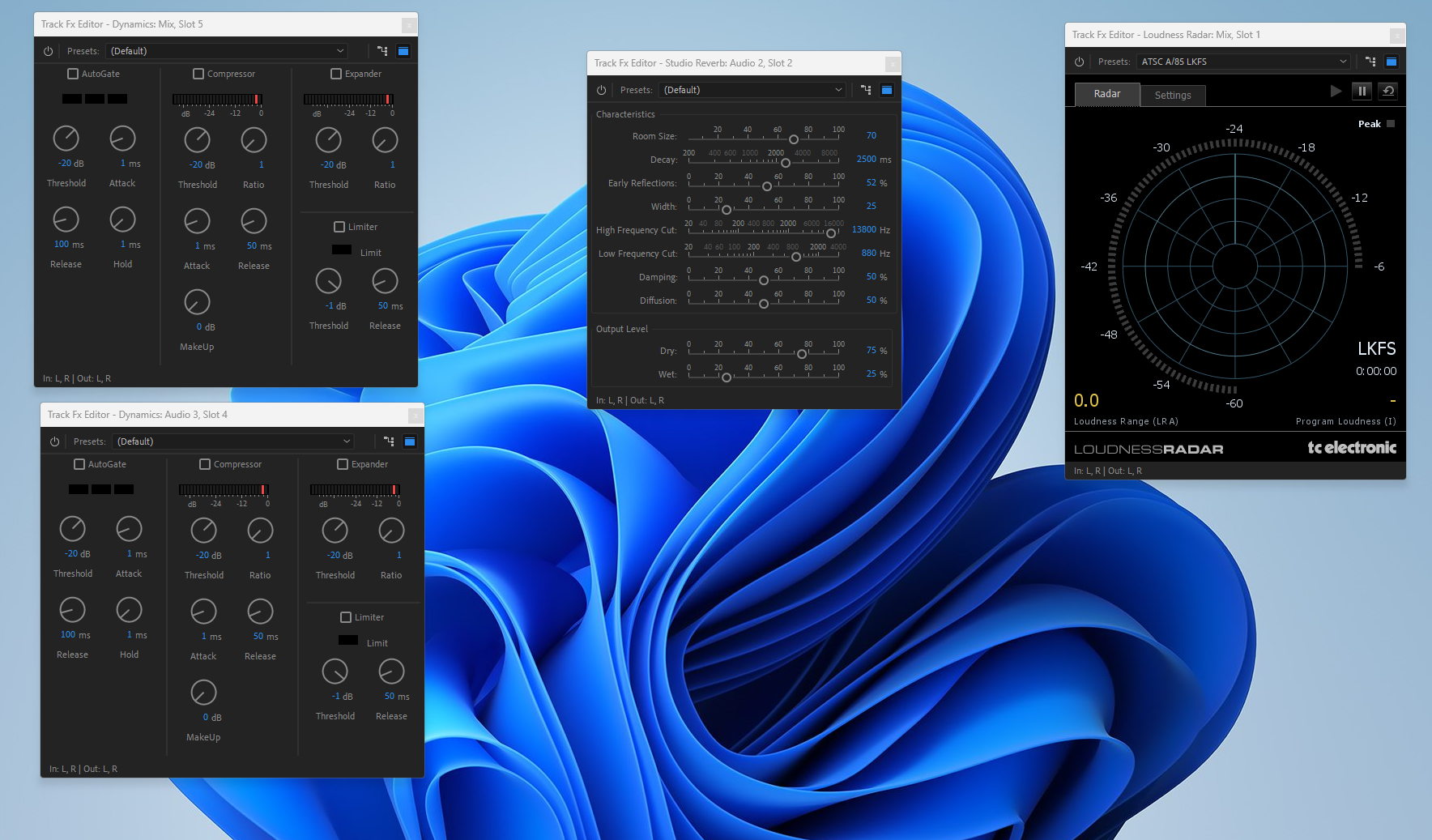Start metering with the Loudness Radar play icon
Viewport: 1432px width, 840px height.
click(1336, 91)
